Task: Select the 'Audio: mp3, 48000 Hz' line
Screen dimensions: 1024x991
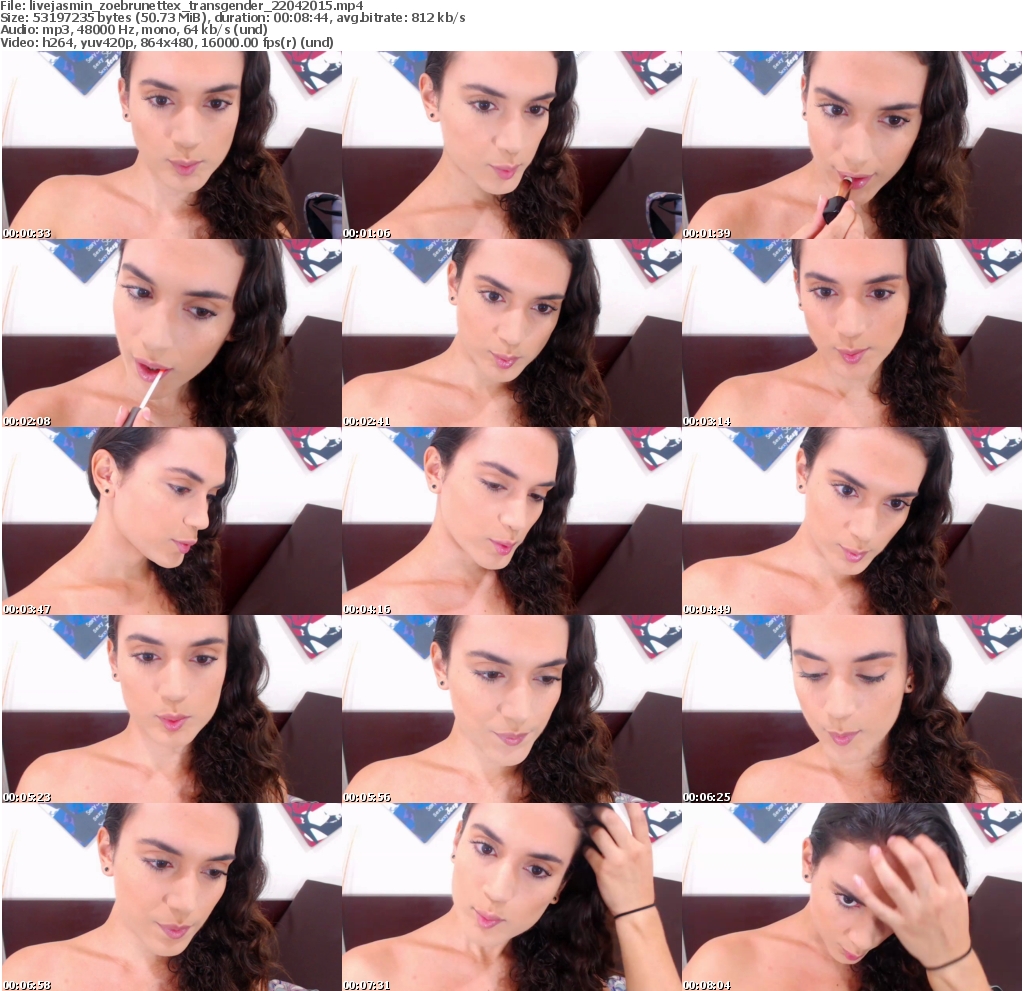Action: pos(134,30)
